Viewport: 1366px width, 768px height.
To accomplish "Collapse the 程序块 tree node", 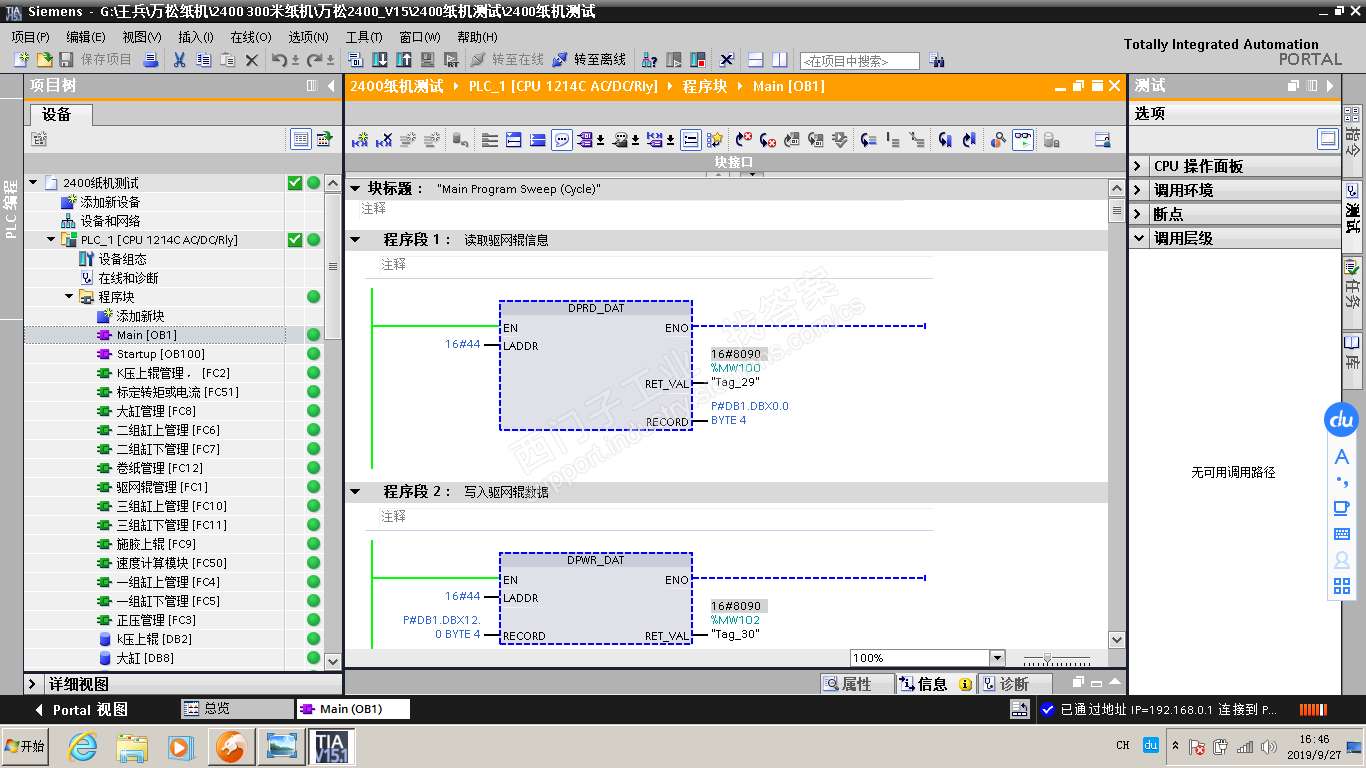I will 69,297.
